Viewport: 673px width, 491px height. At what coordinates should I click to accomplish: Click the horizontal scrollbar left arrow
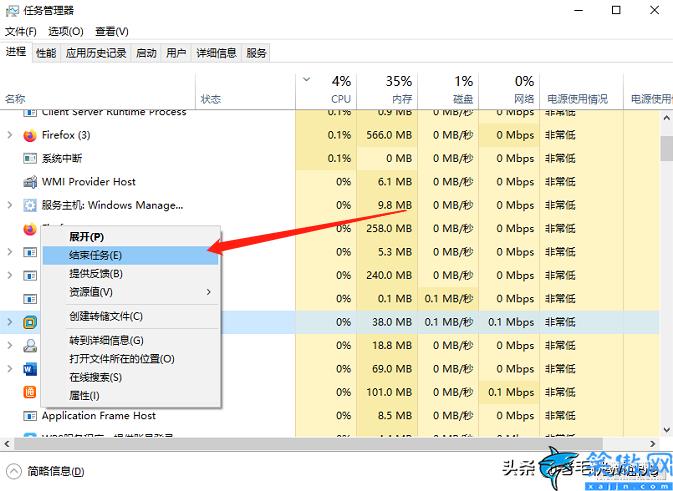click(6, 444)
